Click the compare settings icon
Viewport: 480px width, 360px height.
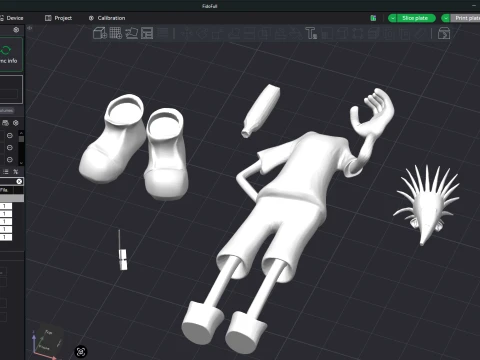point(15,172)
